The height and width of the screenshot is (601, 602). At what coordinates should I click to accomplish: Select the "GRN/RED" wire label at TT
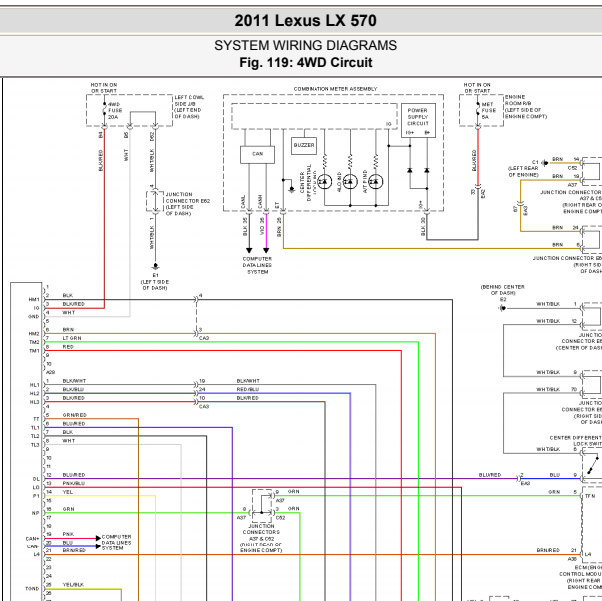tap(74, 415)
